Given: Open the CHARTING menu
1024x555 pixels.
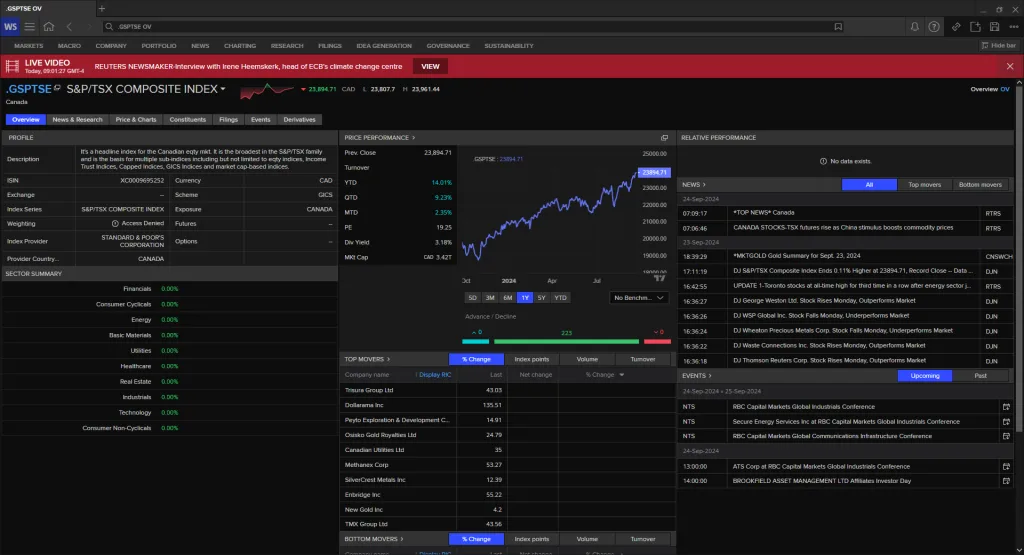Looking at the screenshot, I should click(240, 46).
